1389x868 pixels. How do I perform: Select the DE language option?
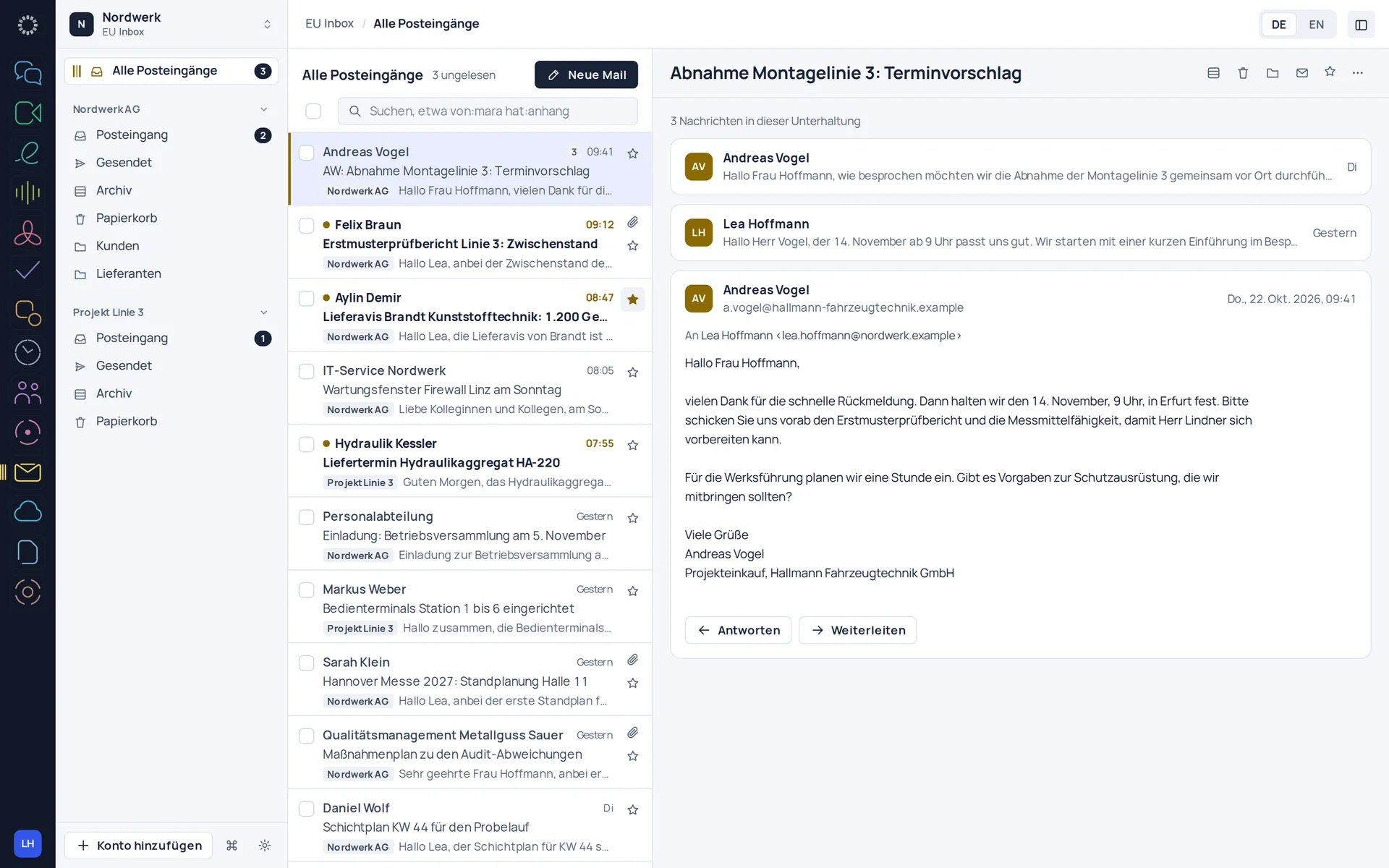click(x=1278, y=25)
